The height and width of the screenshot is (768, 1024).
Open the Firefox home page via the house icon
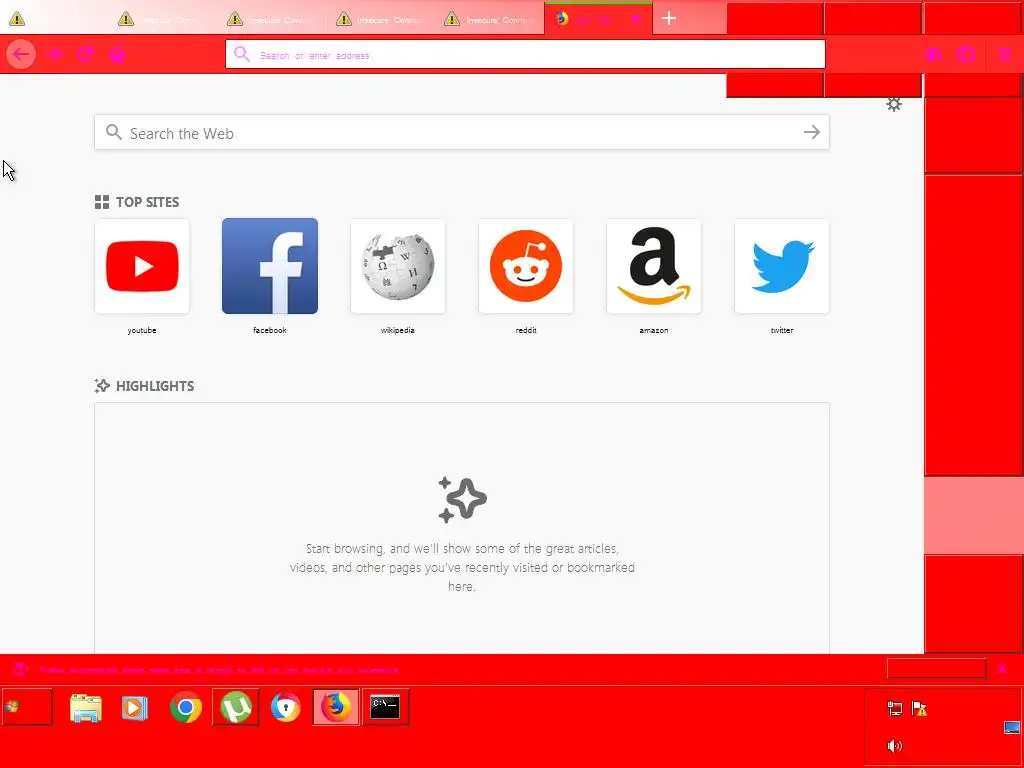pyautogui.click(x=117, y=54)
